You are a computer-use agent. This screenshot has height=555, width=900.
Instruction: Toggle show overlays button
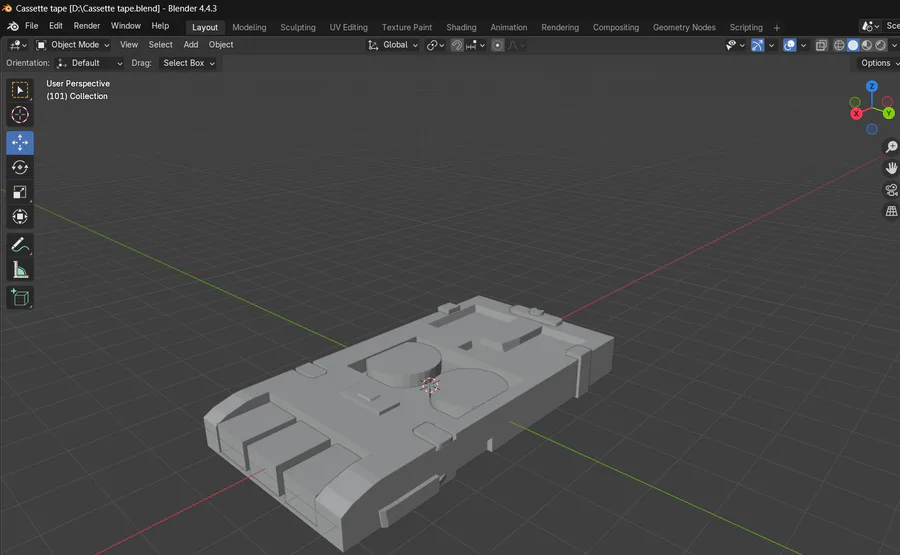(x=790, y=45)
